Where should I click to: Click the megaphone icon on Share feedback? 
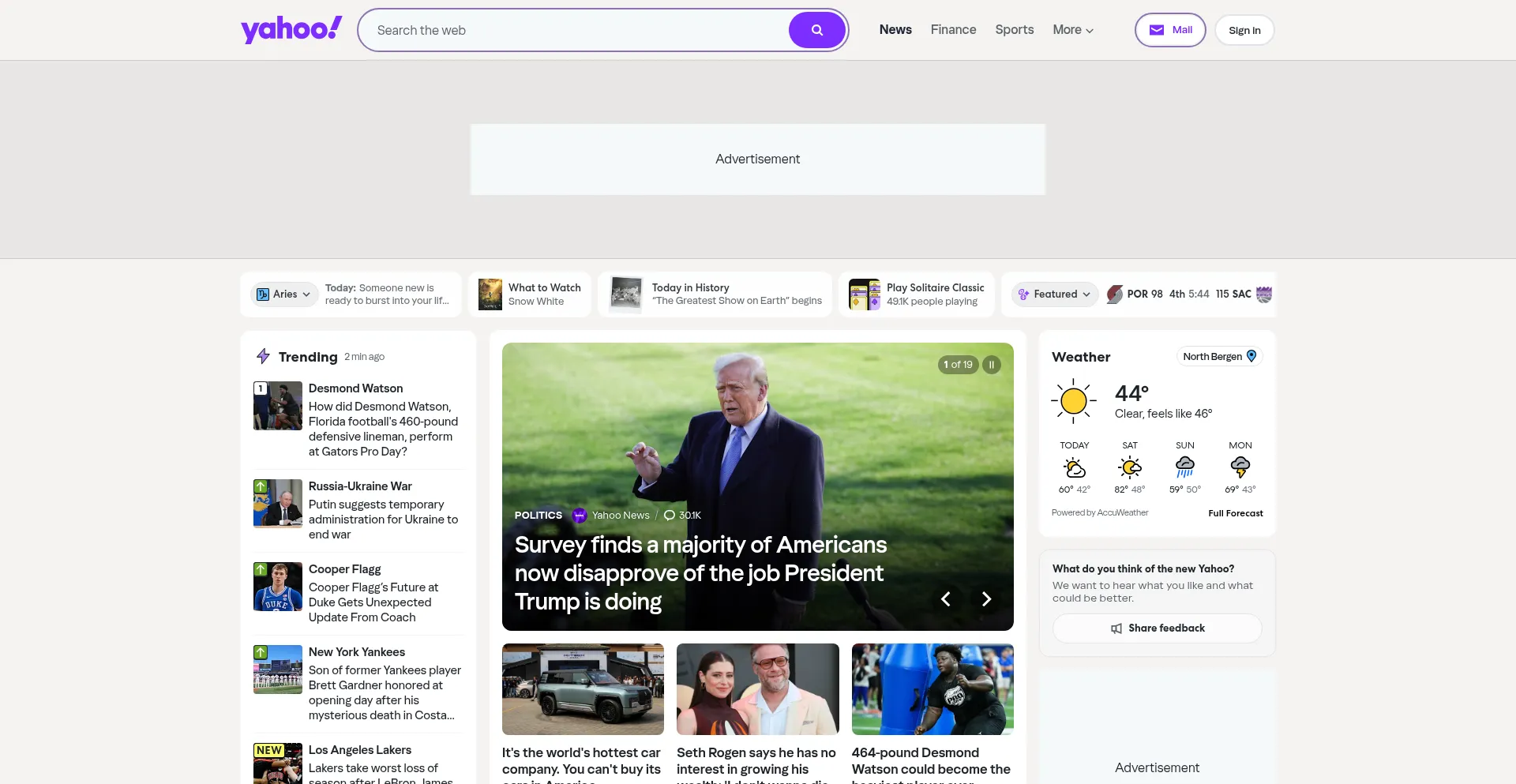point(1116,628)
